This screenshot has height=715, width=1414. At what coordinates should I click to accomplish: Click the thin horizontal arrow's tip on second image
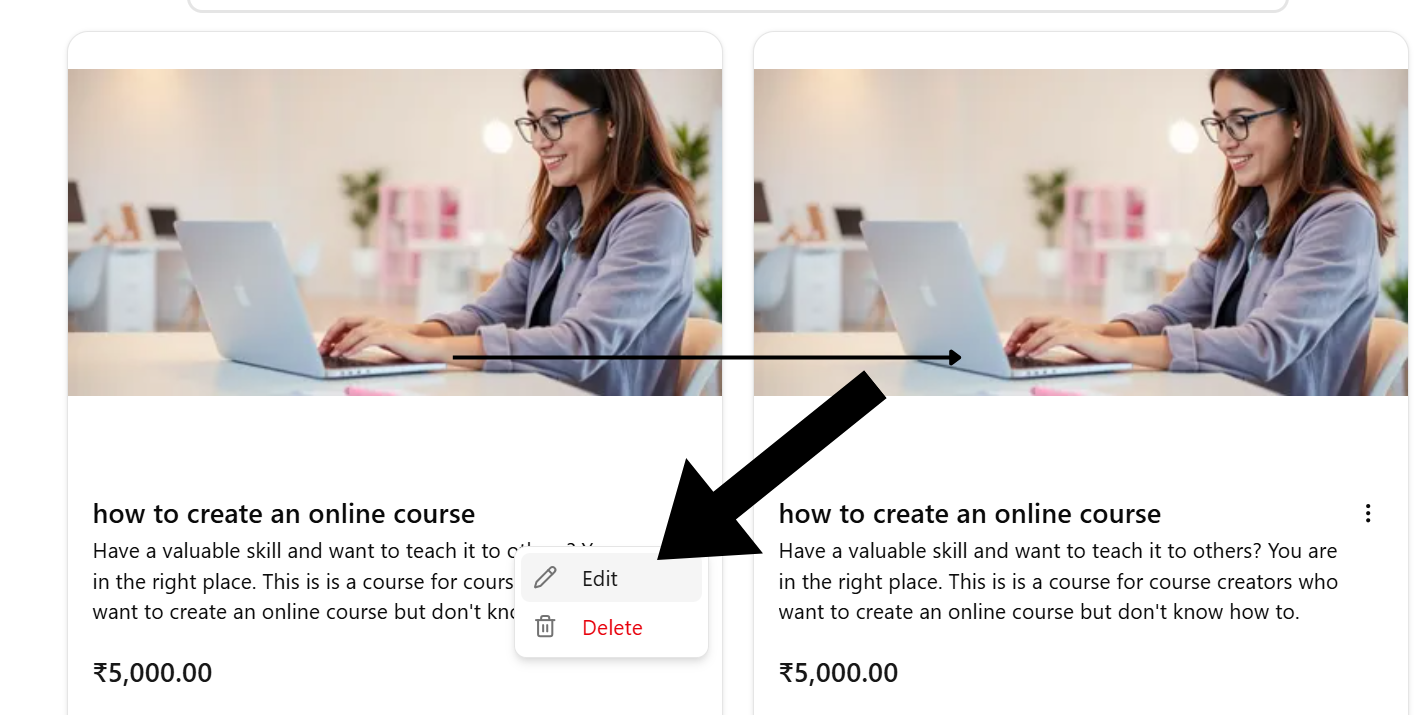pos(955,357)
